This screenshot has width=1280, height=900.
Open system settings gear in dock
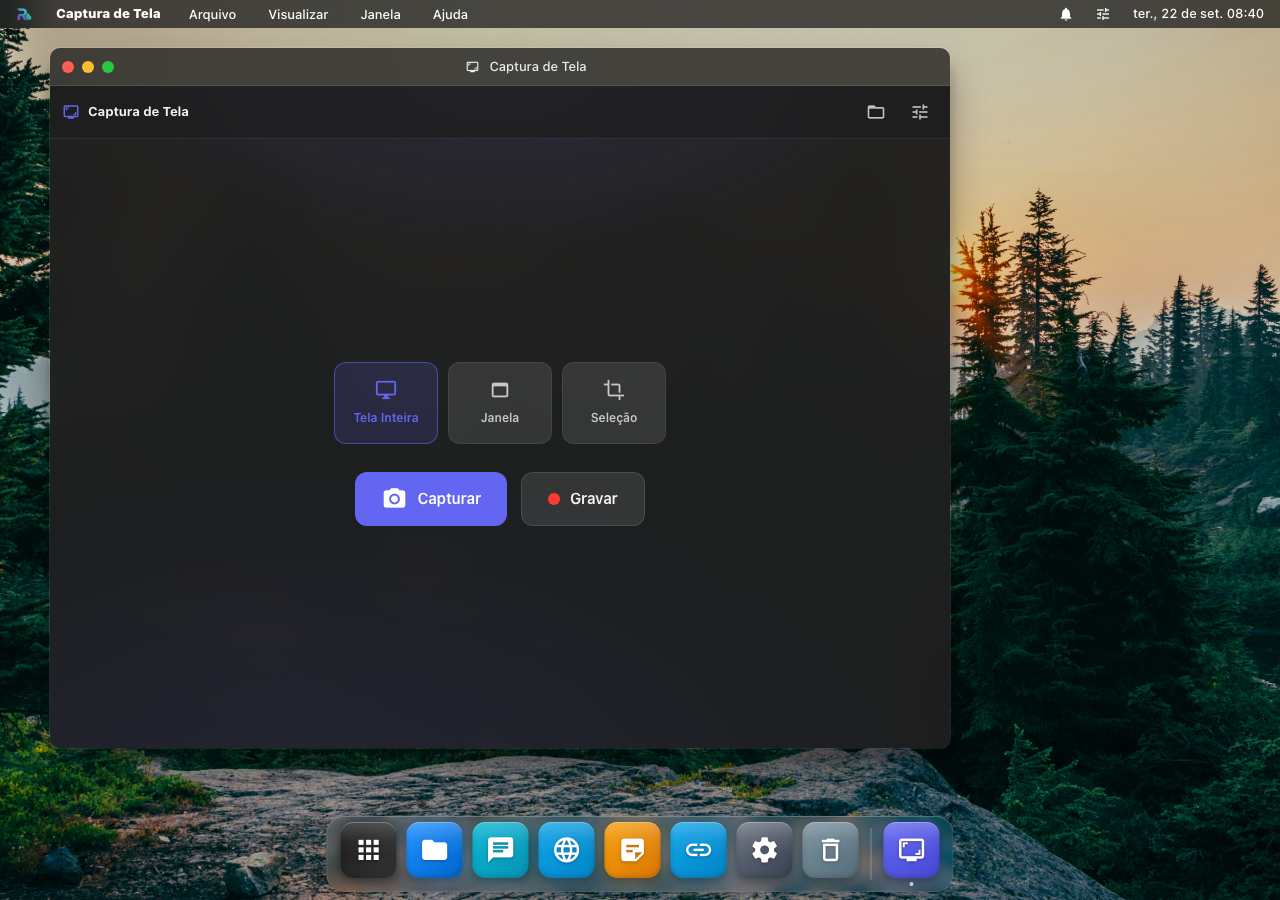click(x=765, y=850)
